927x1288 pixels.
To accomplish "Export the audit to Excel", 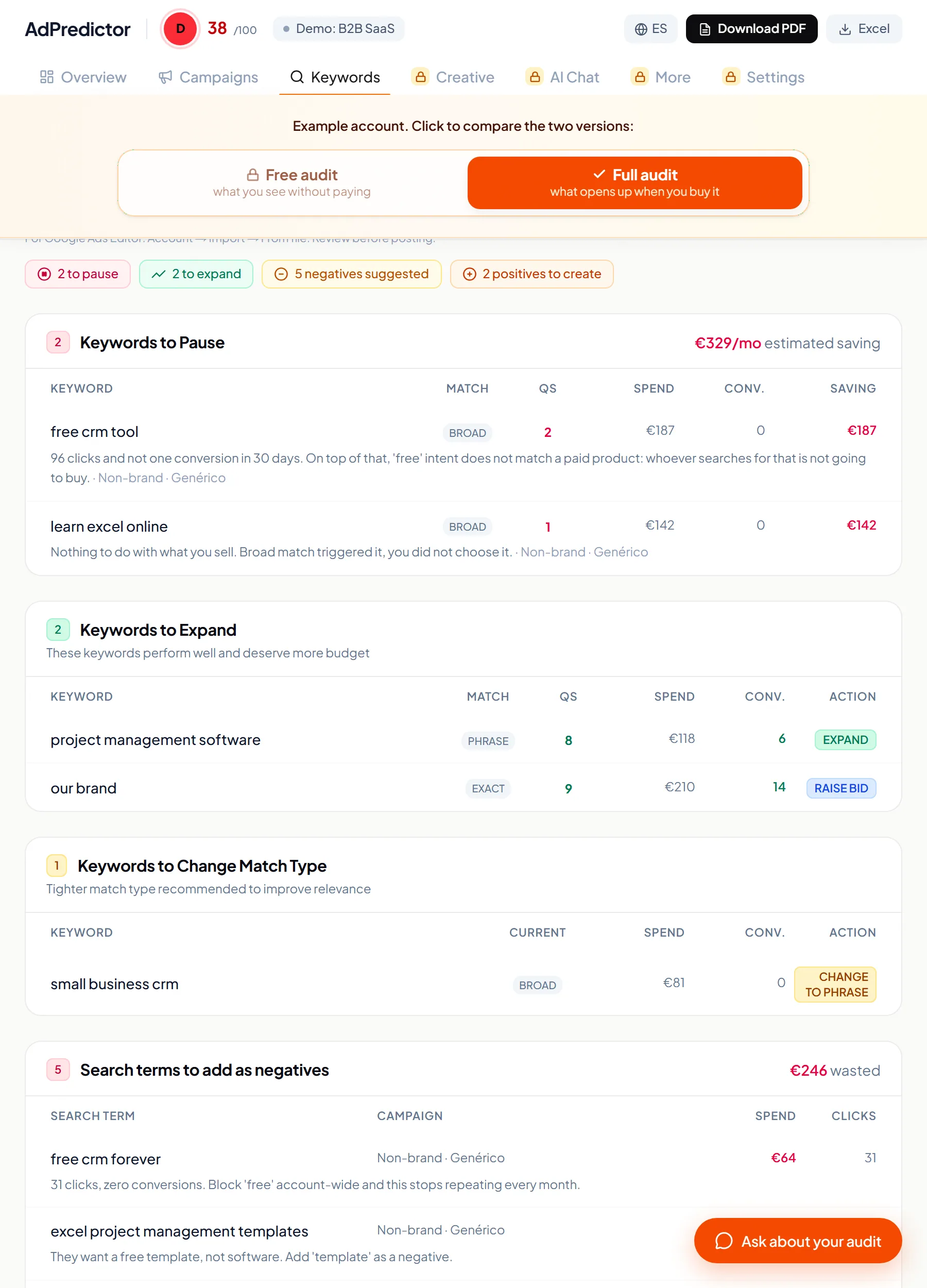I will [864, 29].
